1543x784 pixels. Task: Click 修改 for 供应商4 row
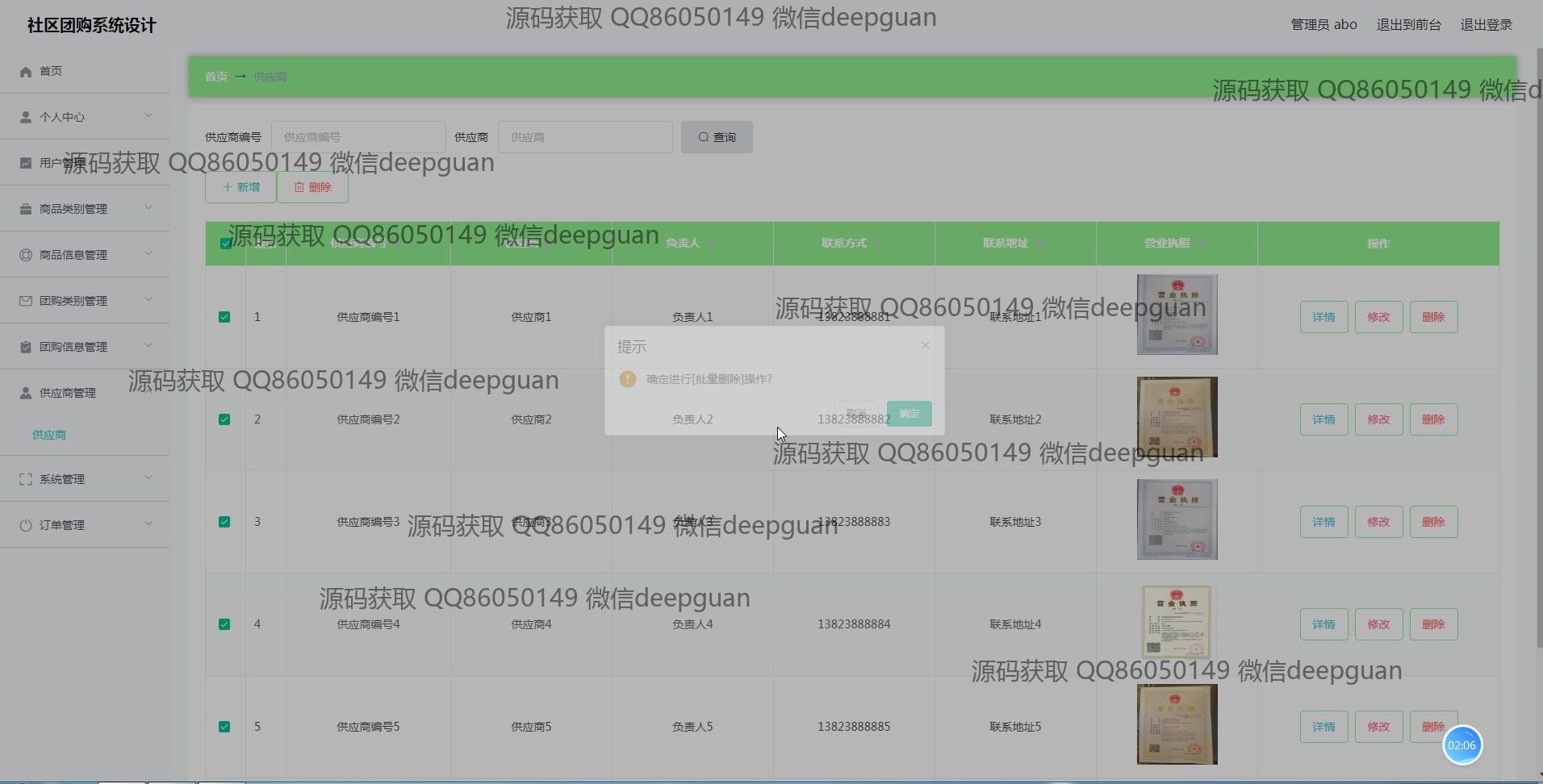(1378, 624)
